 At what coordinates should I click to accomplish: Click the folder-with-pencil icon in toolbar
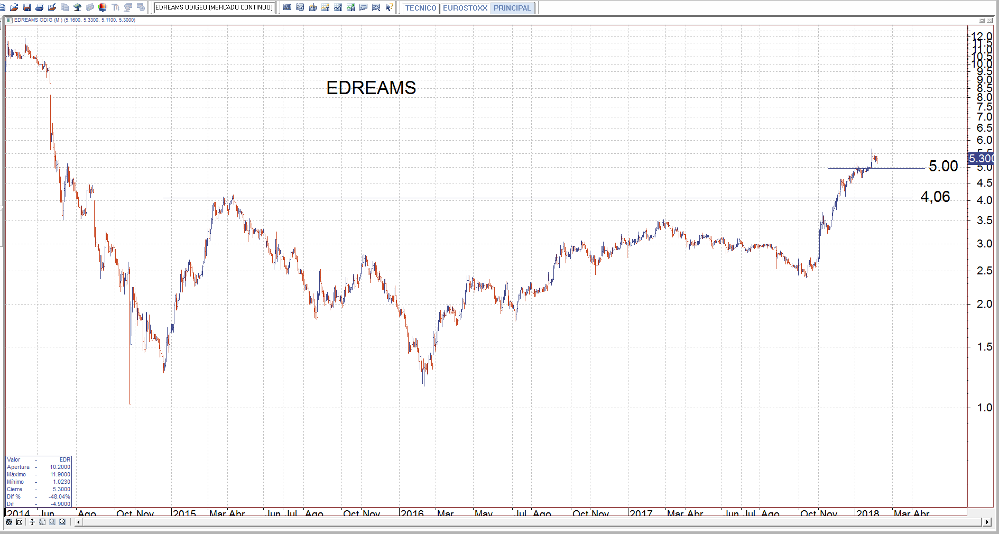(52, 8)
